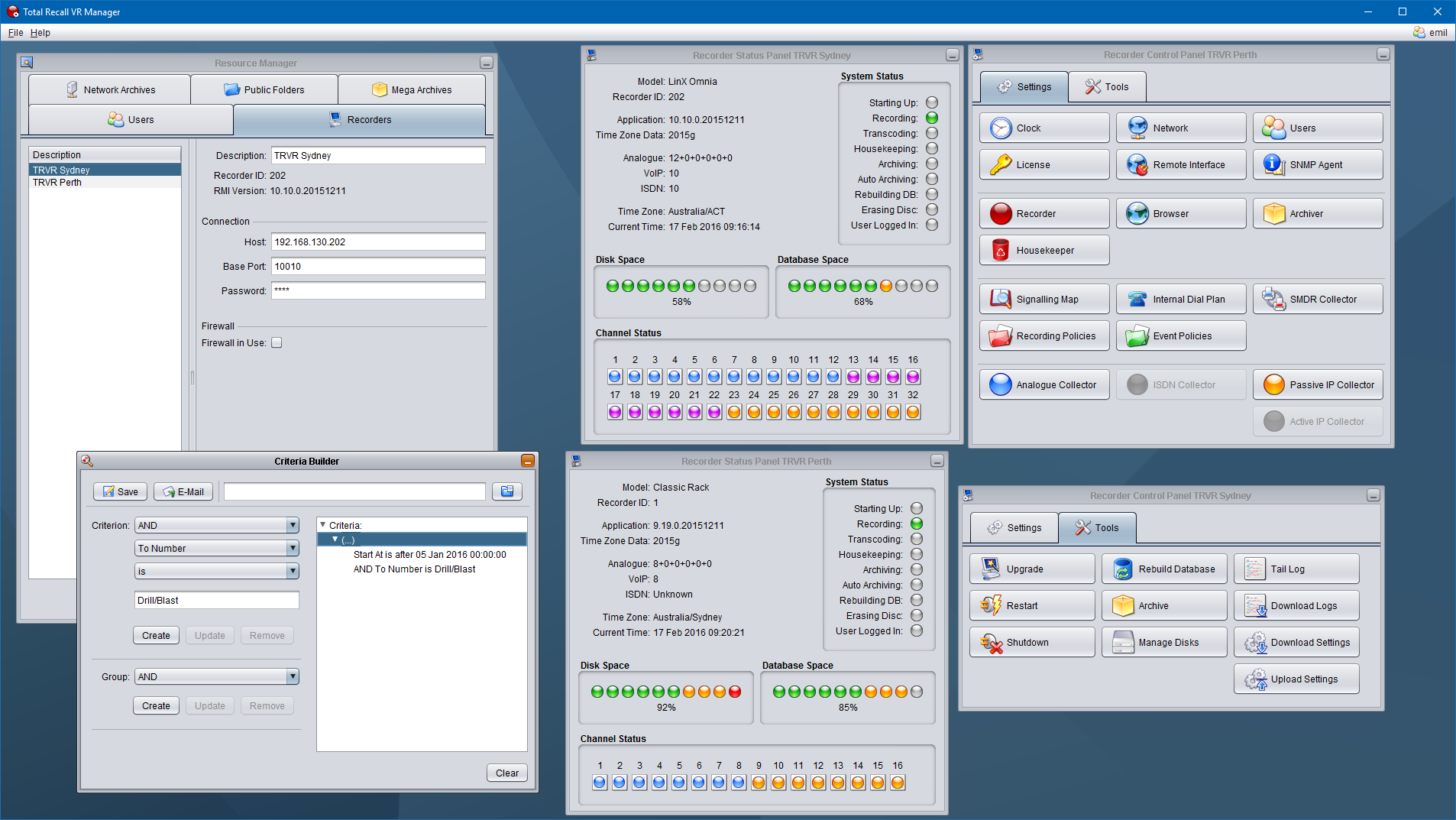Toggle Firewall in Use checkbox
Image resolution: width=1456 pixels, height=820 pixels.
(x=277, y=343)
